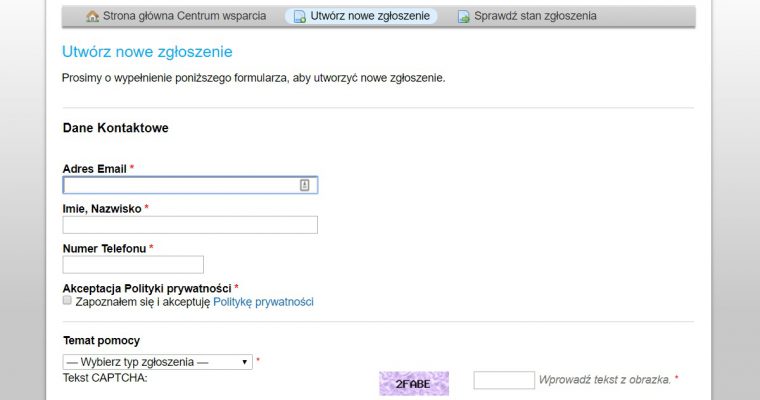Viewport: 760px width, 400px height.
Task: Tick the privacy policy acceptance checkbox
Action: (67, 301)
